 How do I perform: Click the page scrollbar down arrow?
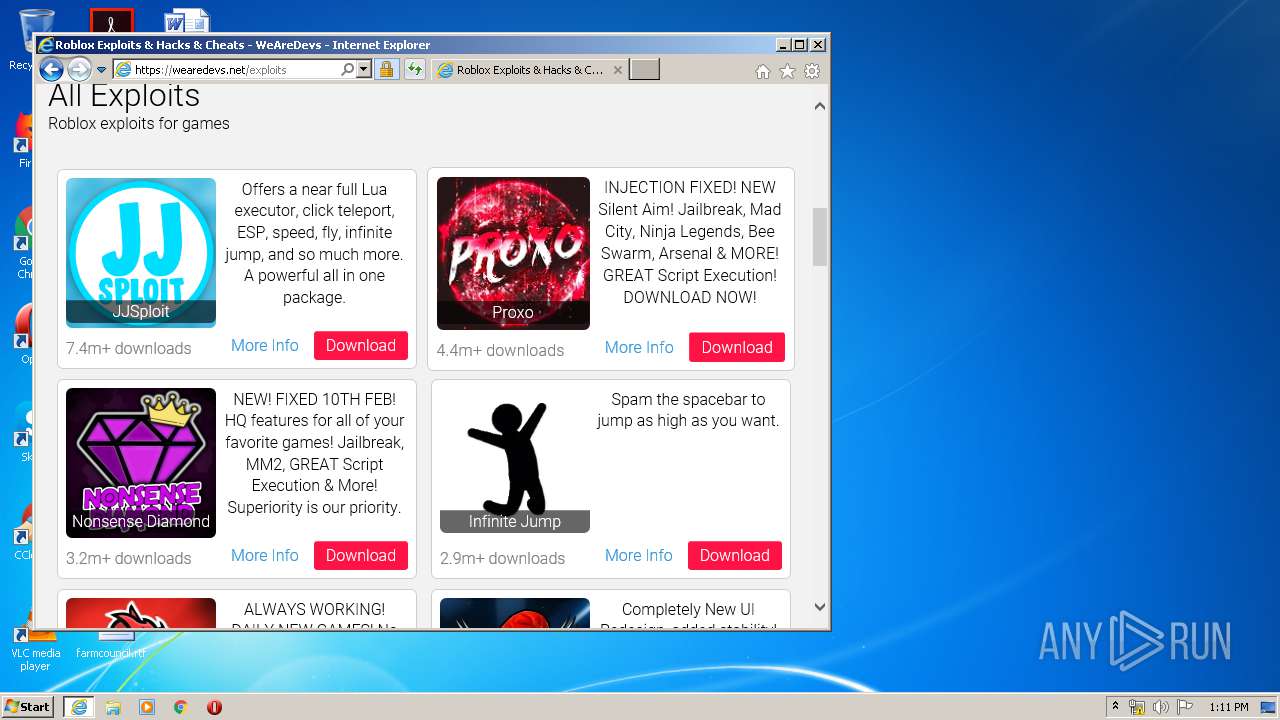pyautogui.click(x=820, y=607)
